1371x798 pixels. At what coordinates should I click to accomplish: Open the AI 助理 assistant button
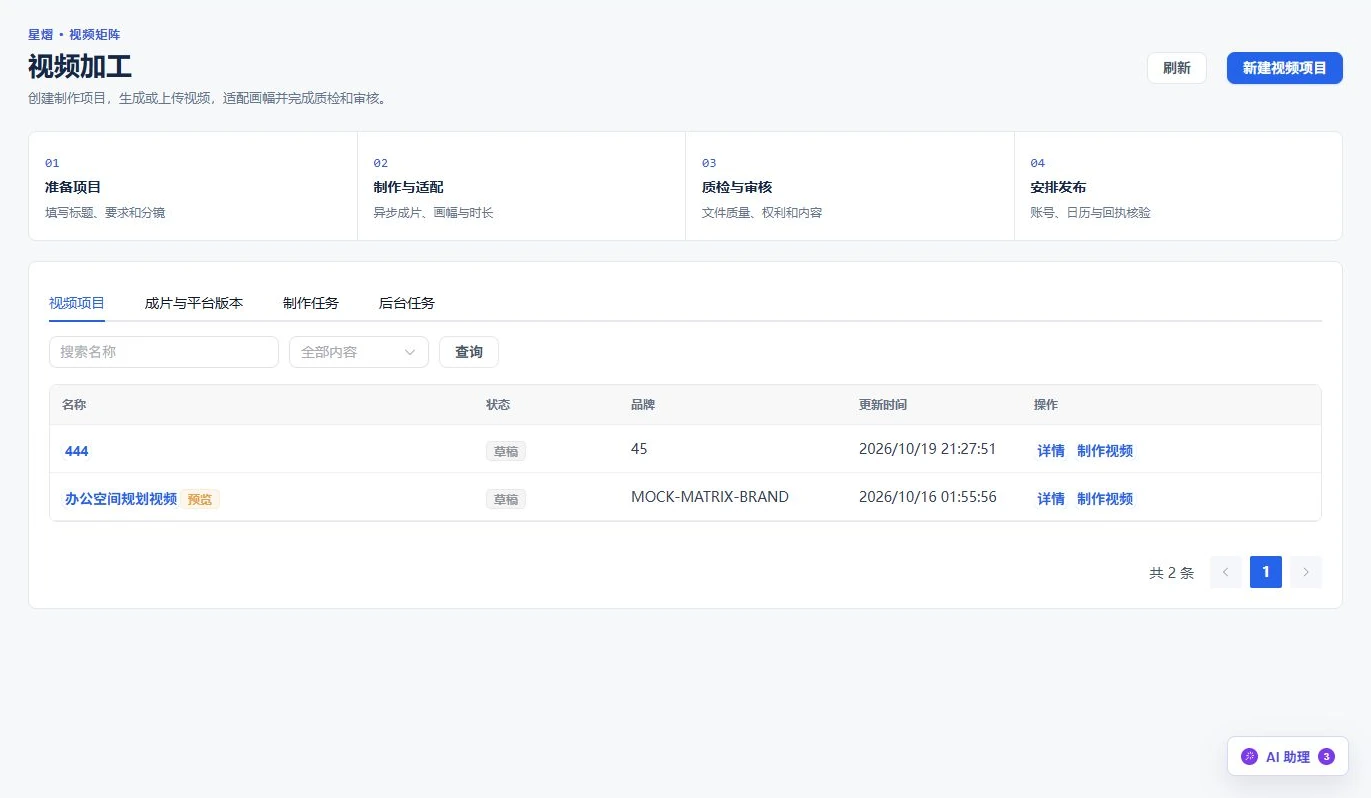[1287, 757]
